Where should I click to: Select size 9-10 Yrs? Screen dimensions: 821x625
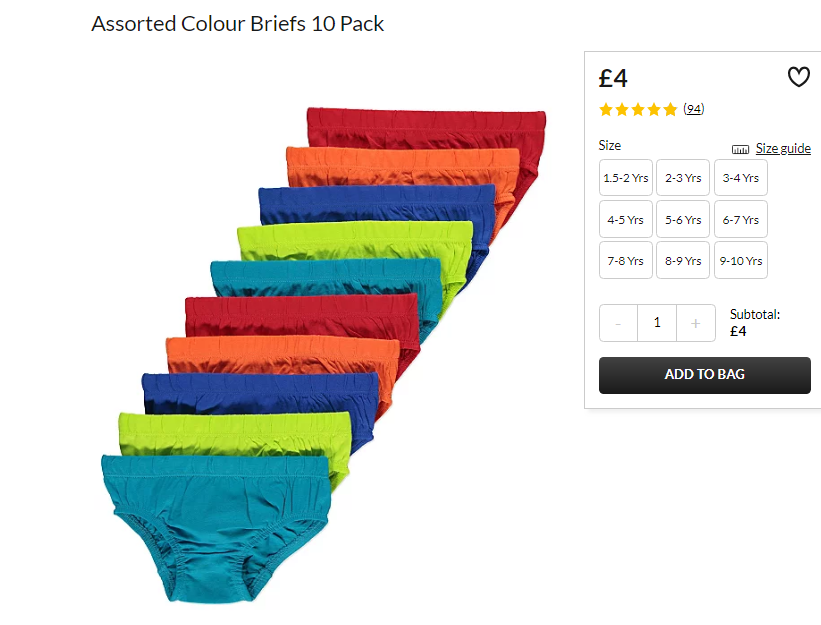[741, 260]
